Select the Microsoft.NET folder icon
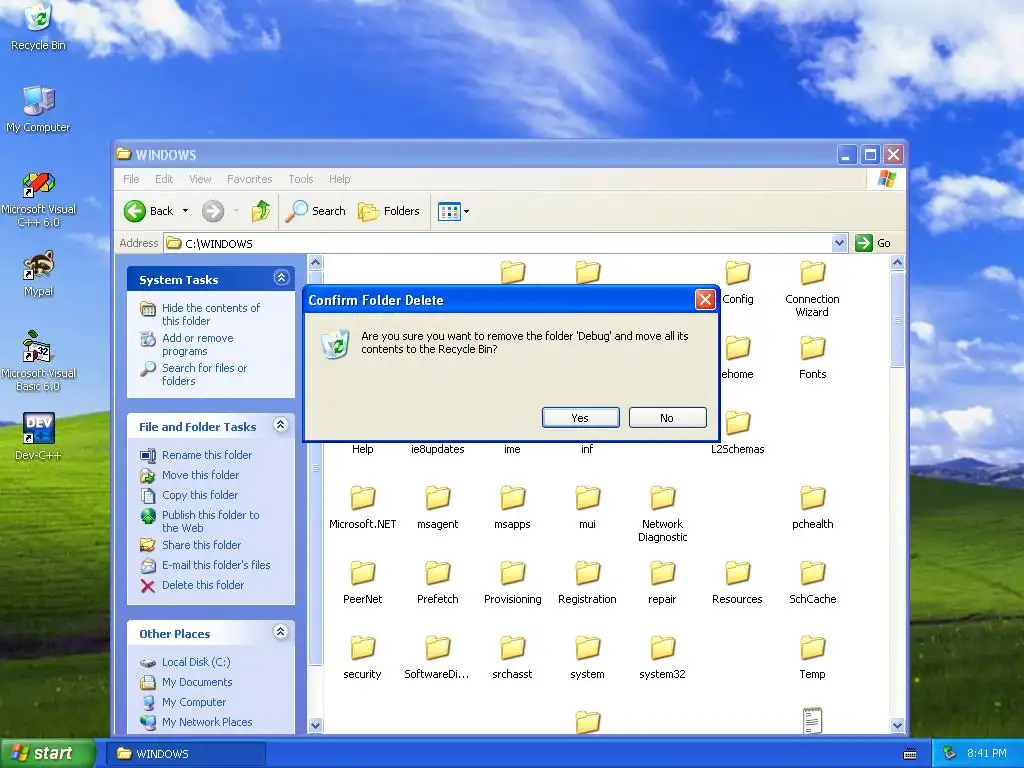The width and height of the screenshot is (1024, 768). (x=362, y=498)
